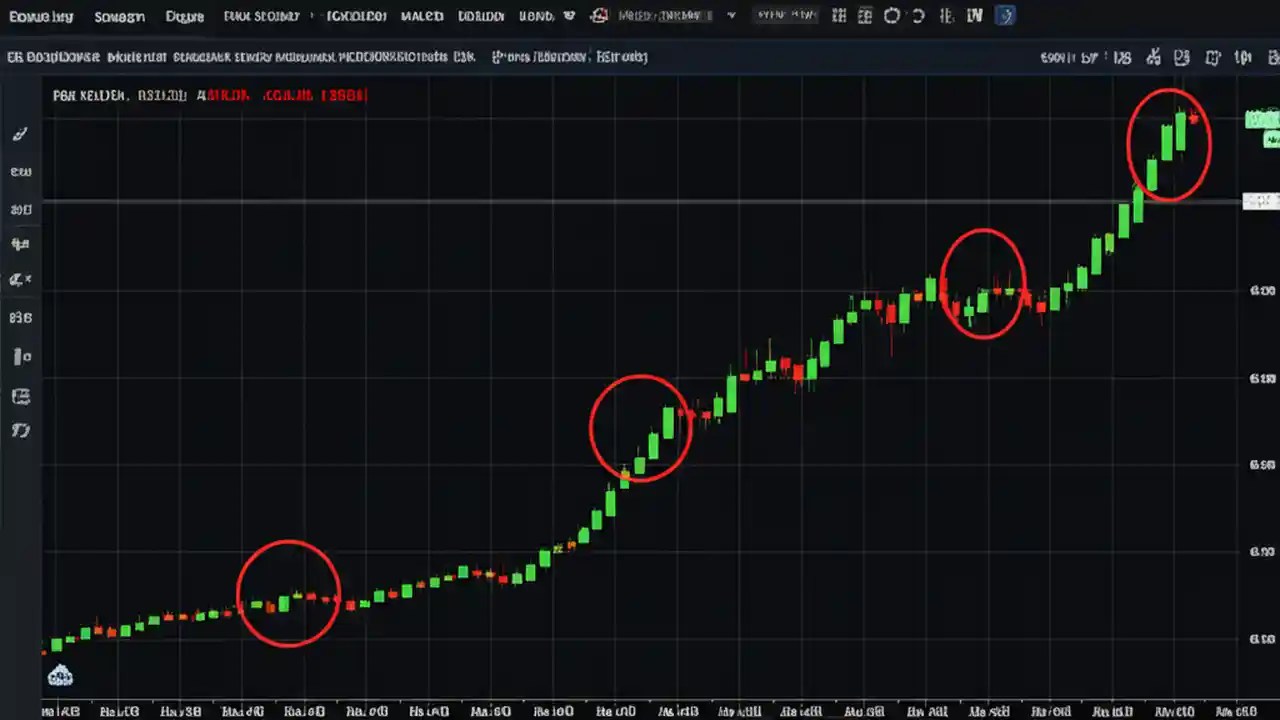Open the chart layout grid icon
Viewport: 1280px width, 720px height.
click(838, 15)
